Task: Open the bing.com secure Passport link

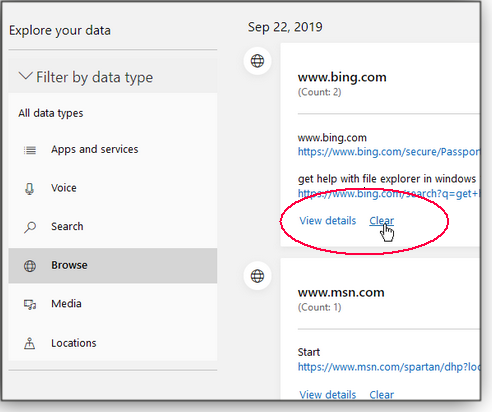Action: coord(389,152)
